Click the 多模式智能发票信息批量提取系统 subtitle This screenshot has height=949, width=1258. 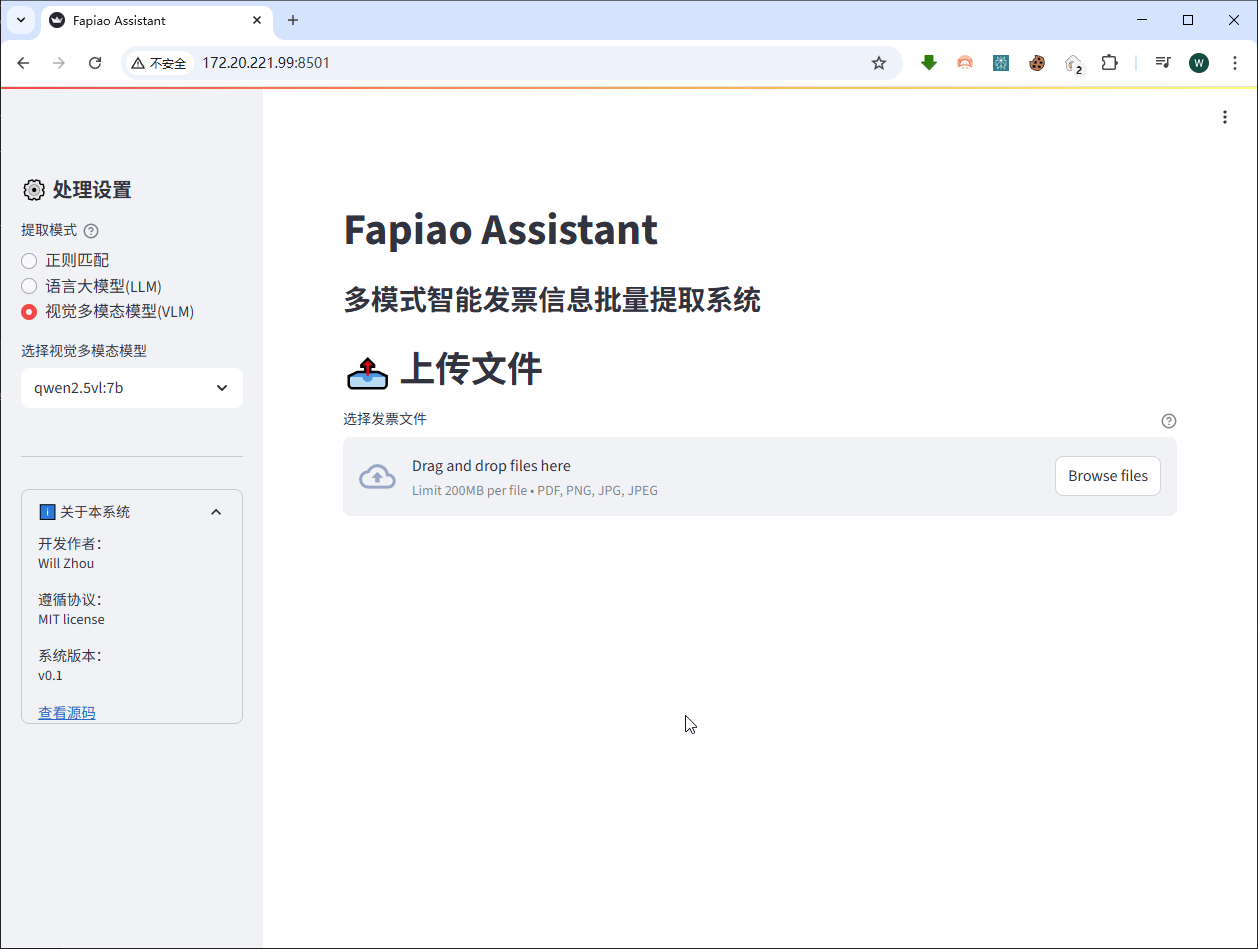pos(552,300)
